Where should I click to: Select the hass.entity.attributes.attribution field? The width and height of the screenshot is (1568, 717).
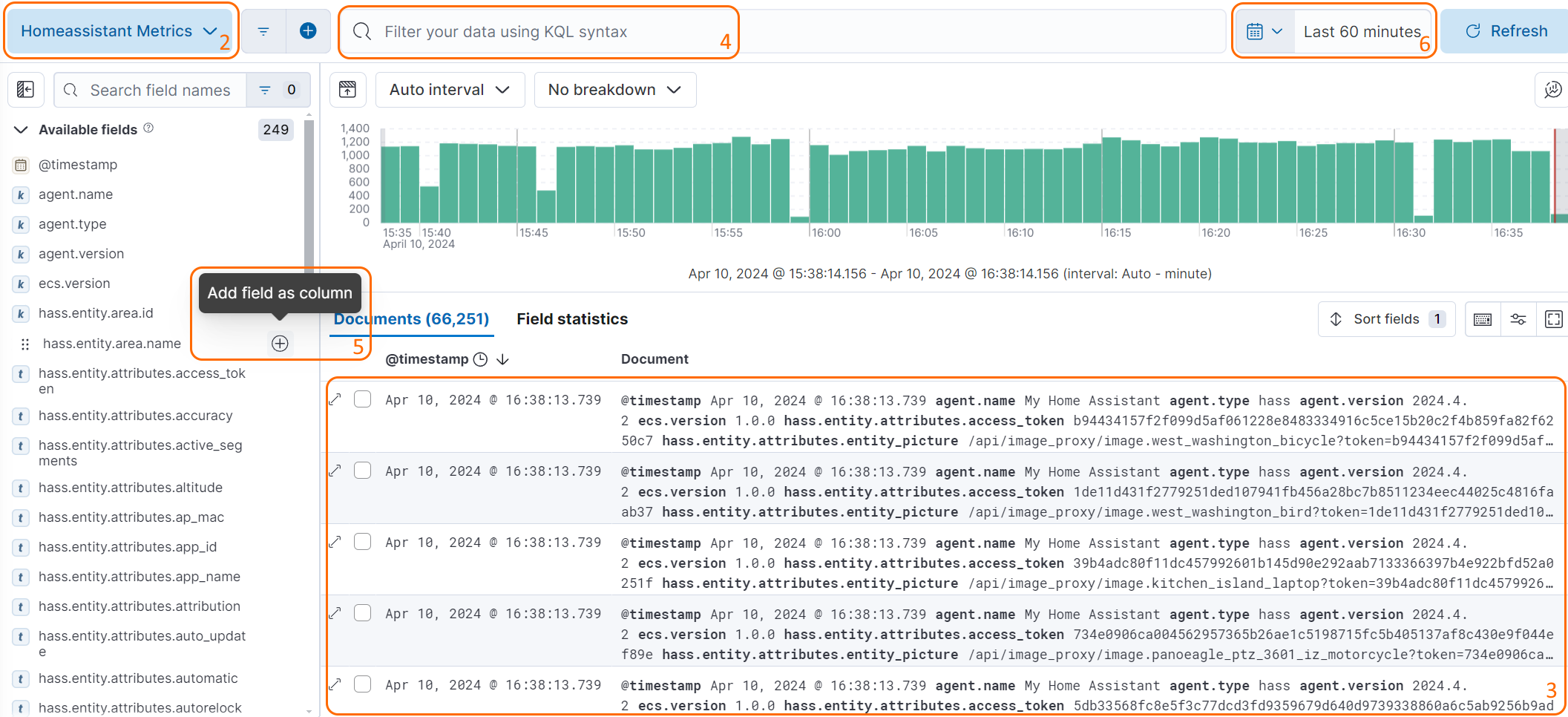coord(140,606)
